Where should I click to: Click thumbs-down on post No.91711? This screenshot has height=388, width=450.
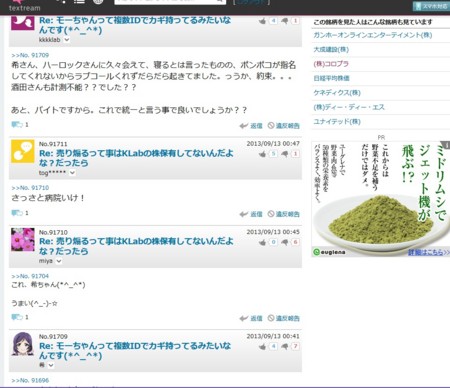pos(284,154)
